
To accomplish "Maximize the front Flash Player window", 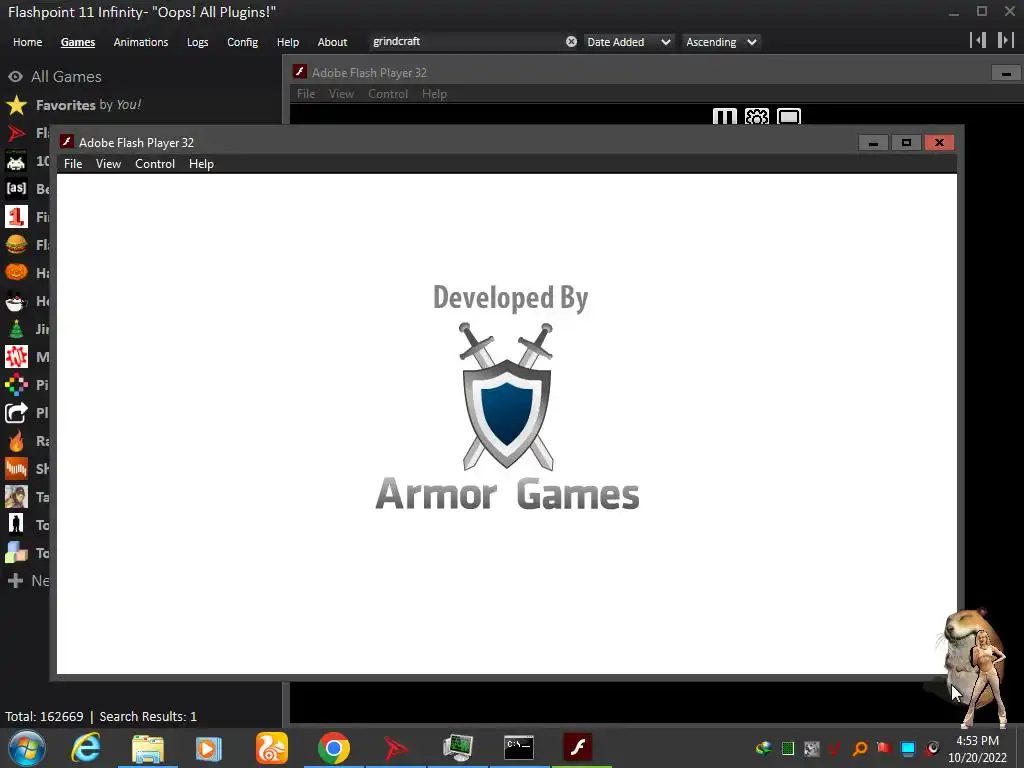I will (x=906, y=142).
